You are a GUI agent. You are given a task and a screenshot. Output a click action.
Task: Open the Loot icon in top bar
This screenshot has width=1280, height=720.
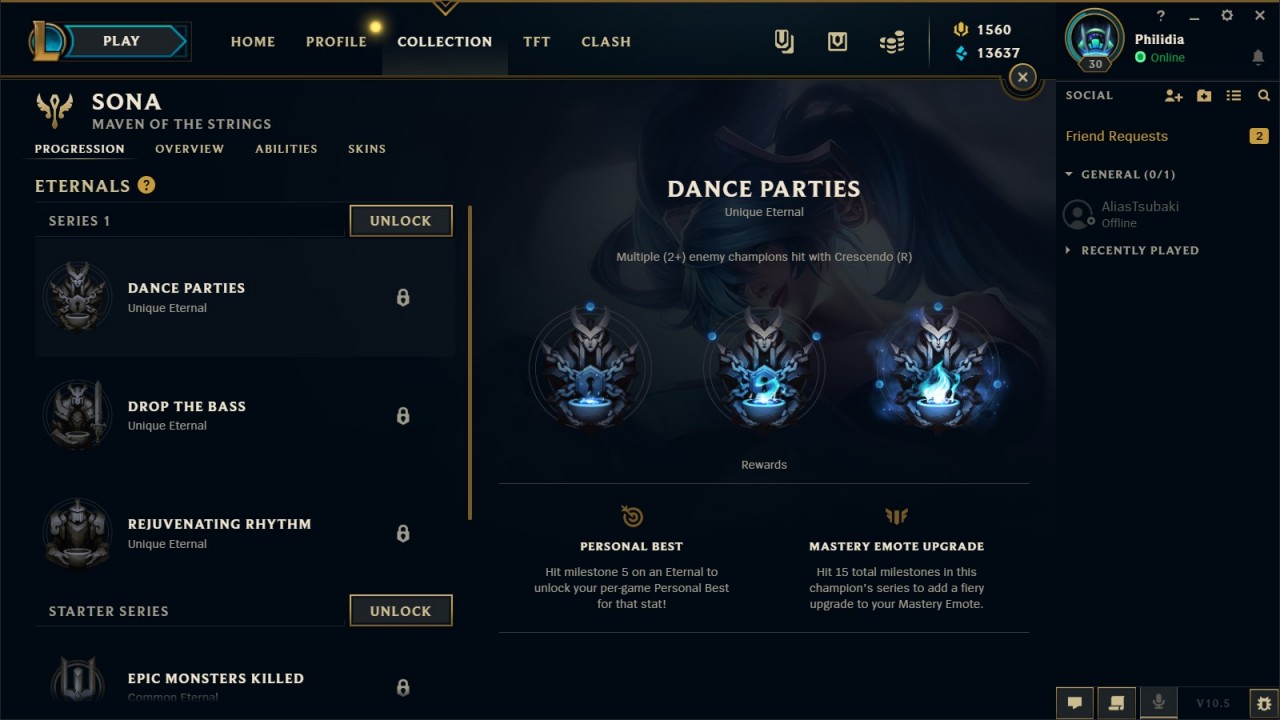pos(837,41)
